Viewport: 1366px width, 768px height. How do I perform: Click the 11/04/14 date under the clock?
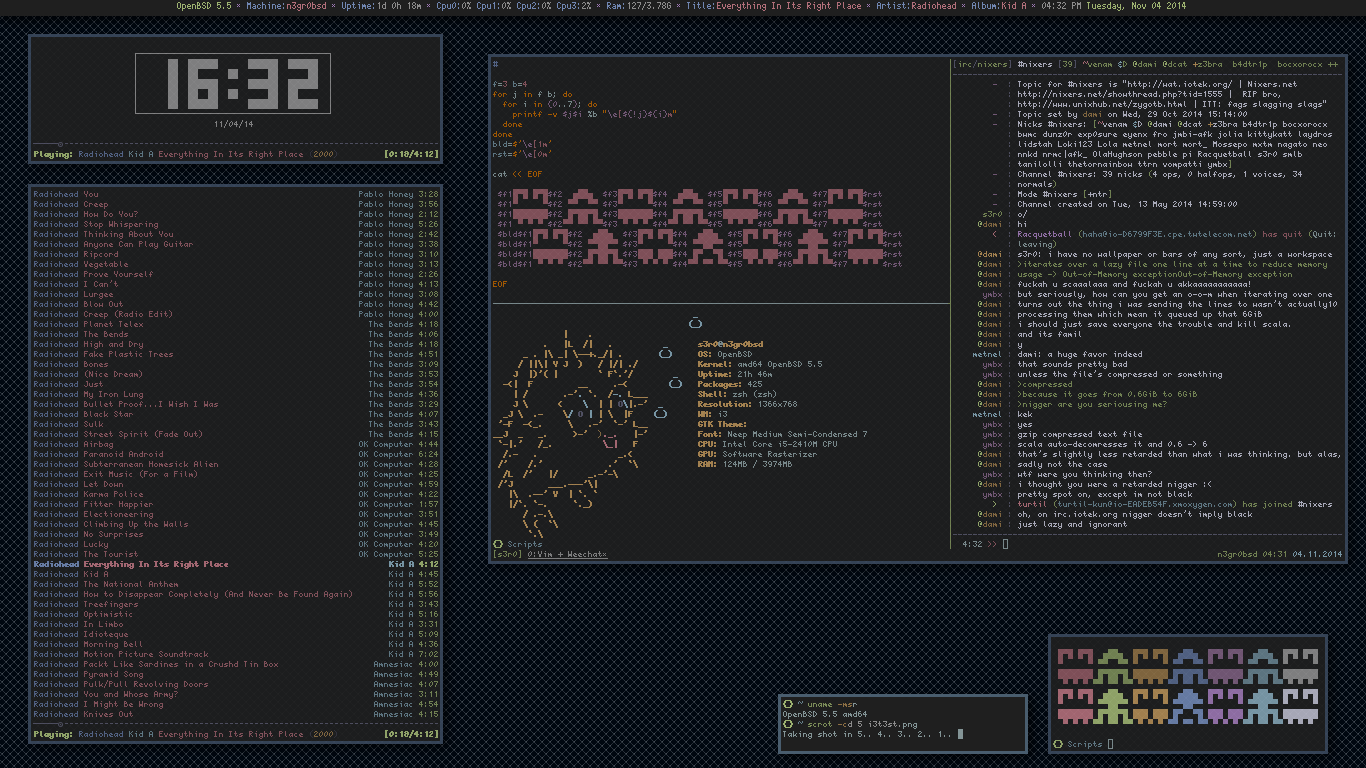pyautogui.click(x=234, y=124)
